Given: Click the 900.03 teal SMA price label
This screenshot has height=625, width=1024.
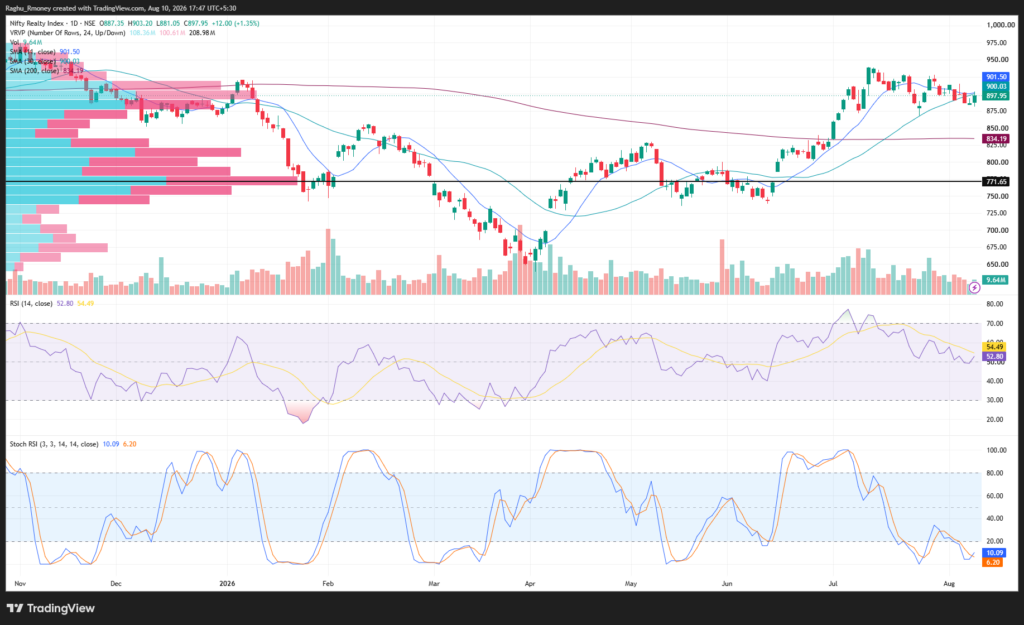Looking at the screenshot, I should (x=996, y=86).
